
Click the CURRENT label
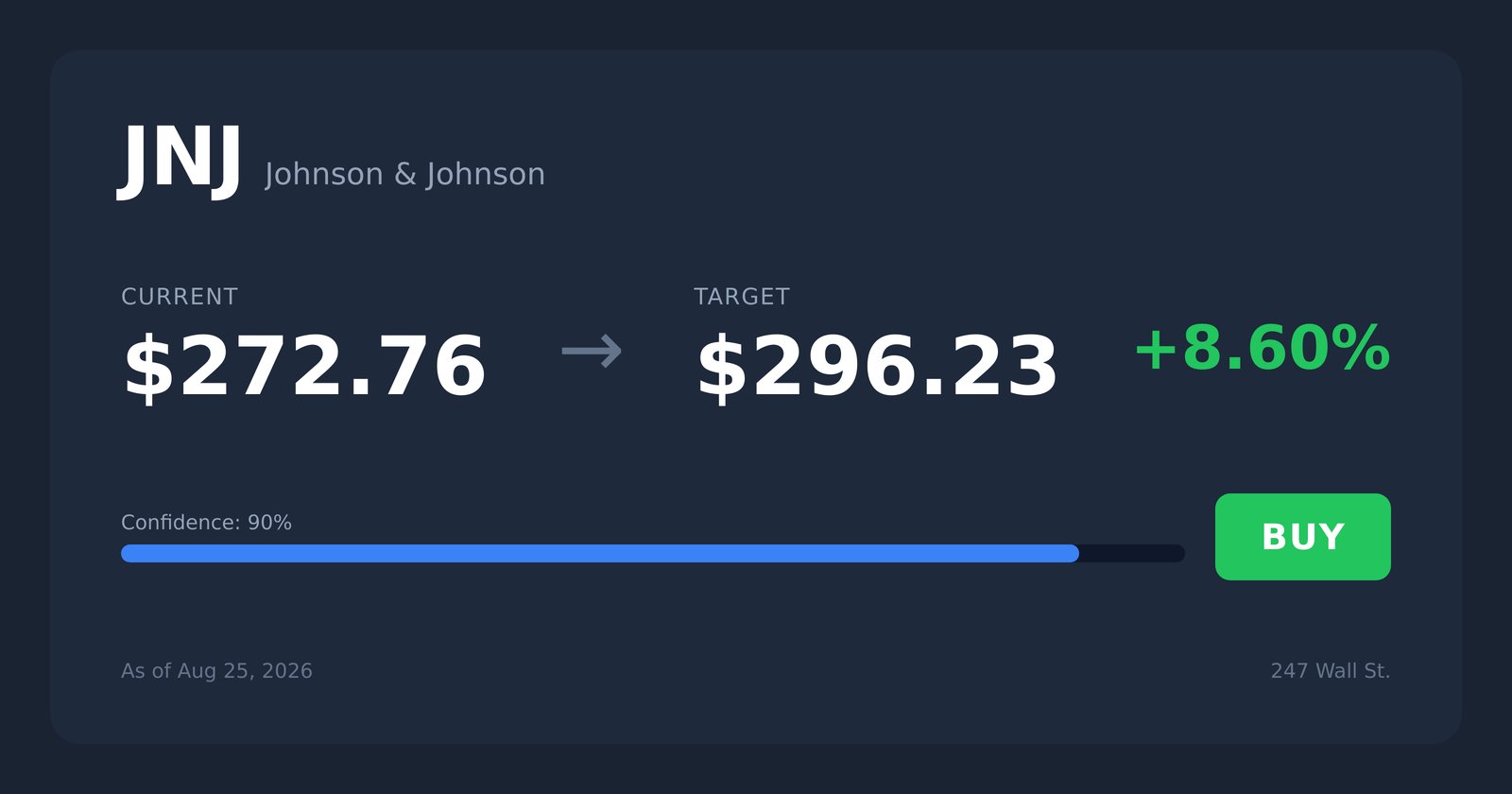coord(180,297)
